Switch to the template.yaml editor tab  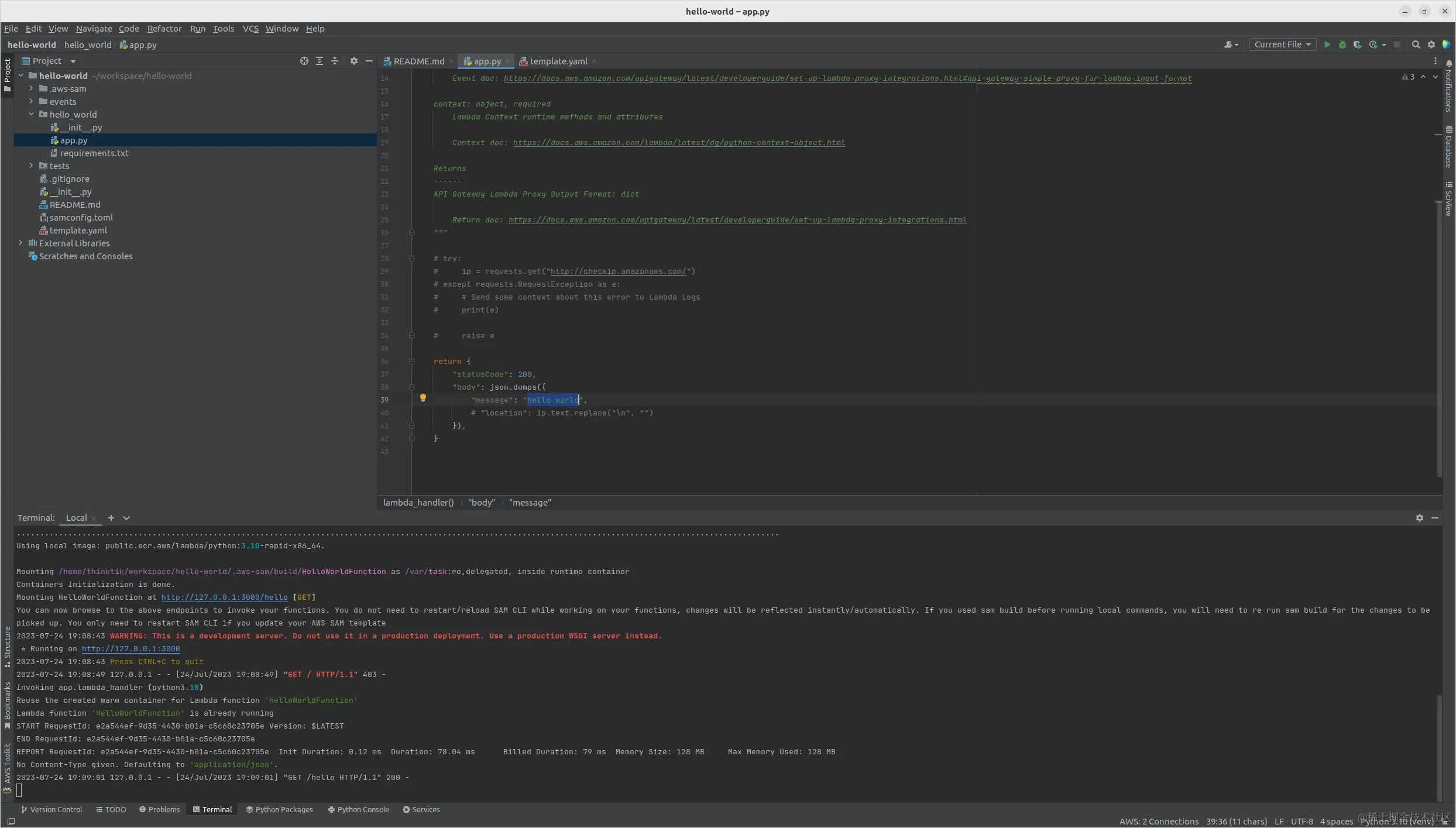click(558, 61)
